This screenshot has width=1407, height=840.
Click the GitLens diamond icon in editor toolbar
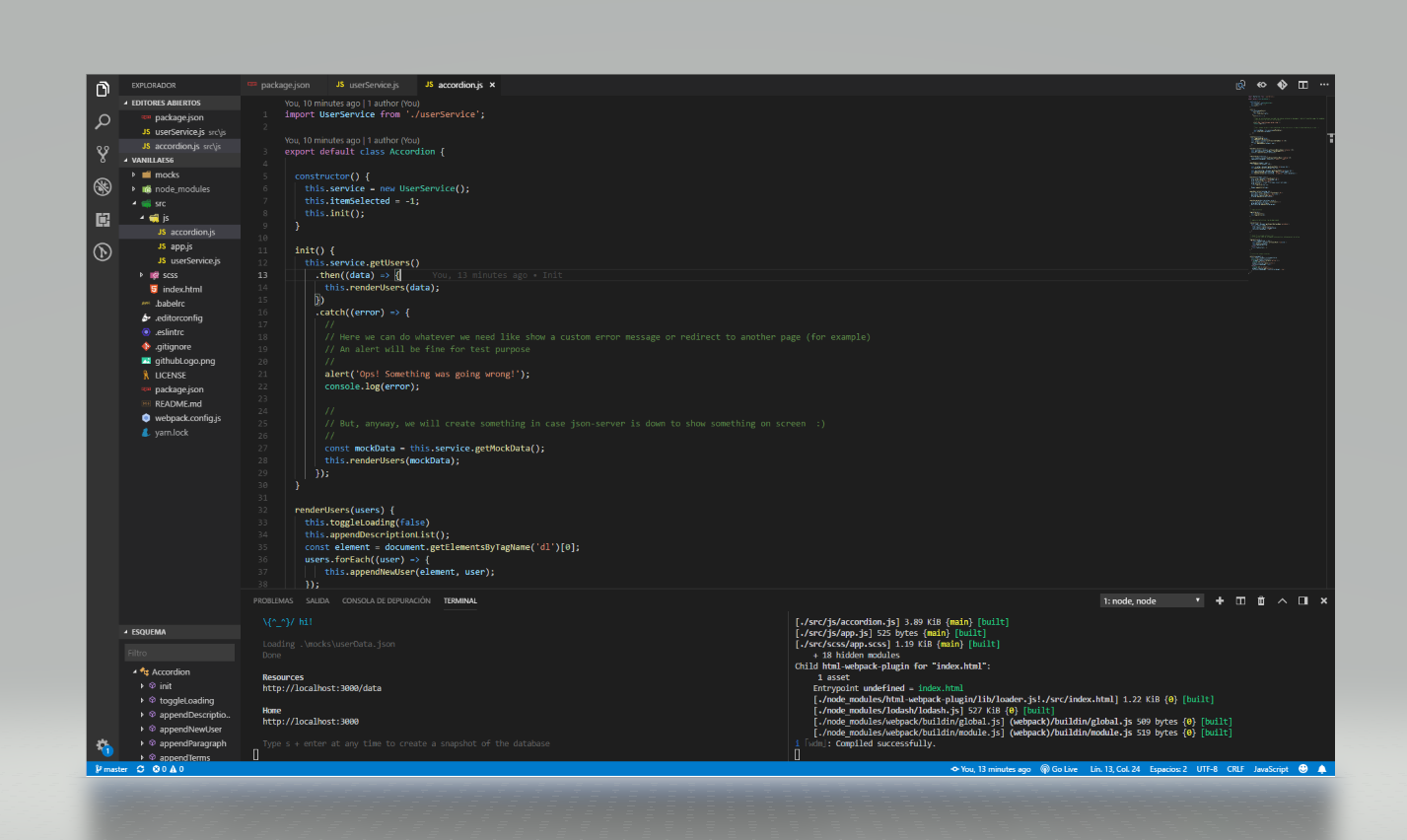click(1282, 85)
